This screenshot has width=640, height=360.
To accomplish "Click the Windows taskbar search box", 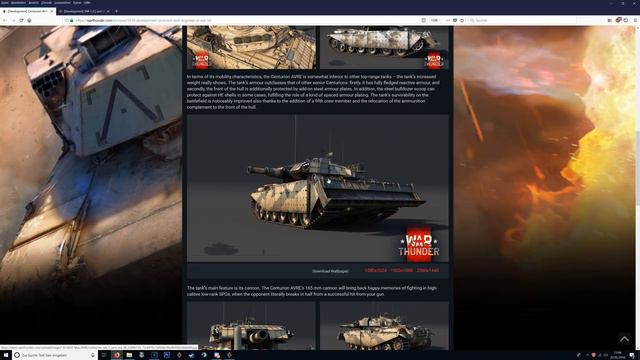I will point(55,355).
